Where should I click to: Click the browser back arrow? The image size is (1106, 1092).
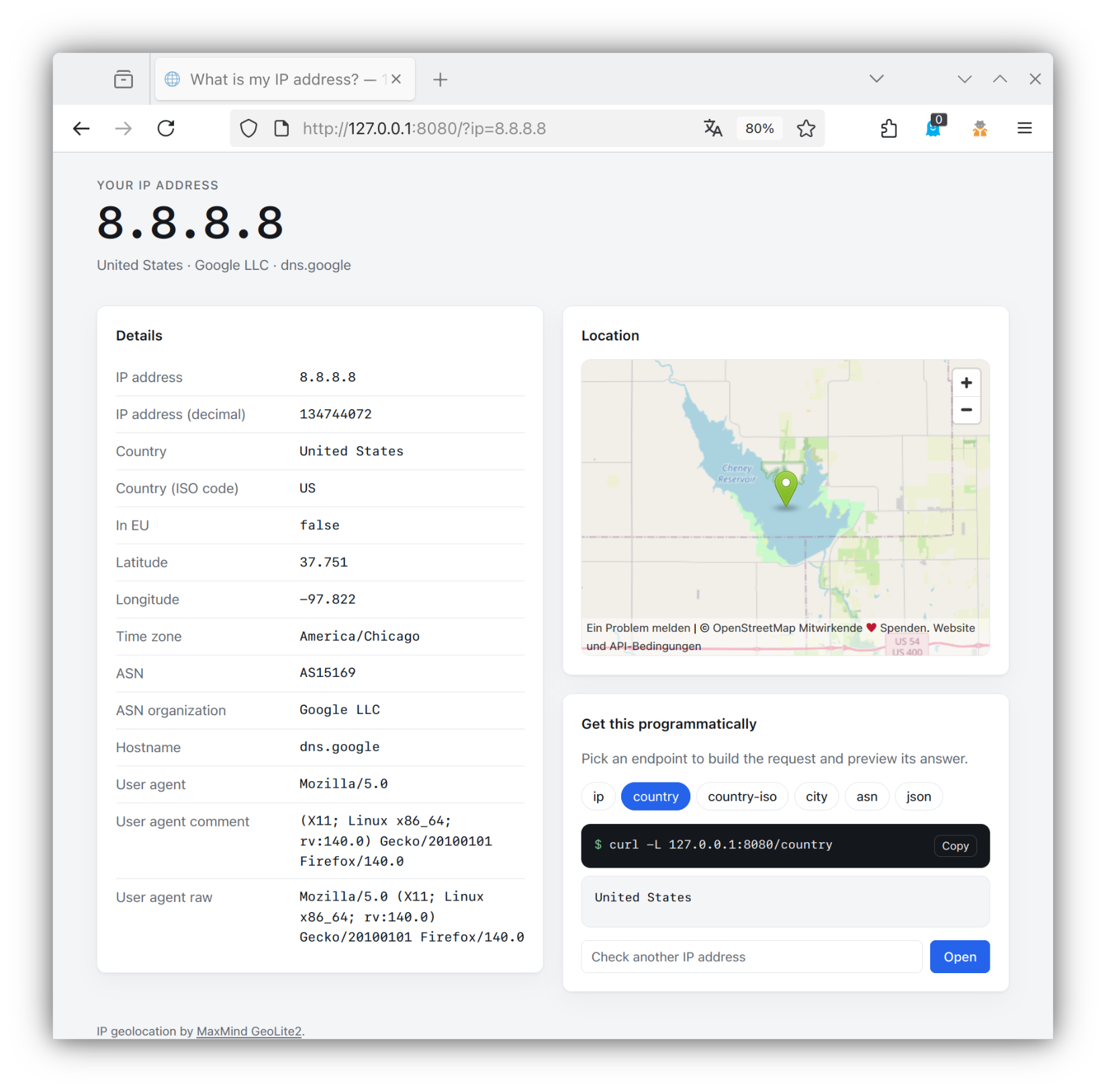click(81, 128)
